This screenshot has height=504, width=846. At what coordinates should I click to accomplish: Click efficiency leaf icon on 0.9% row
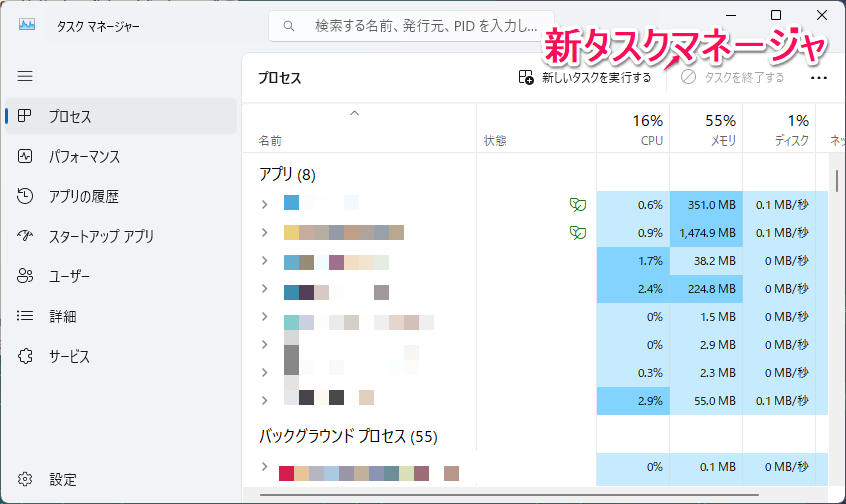578,233
